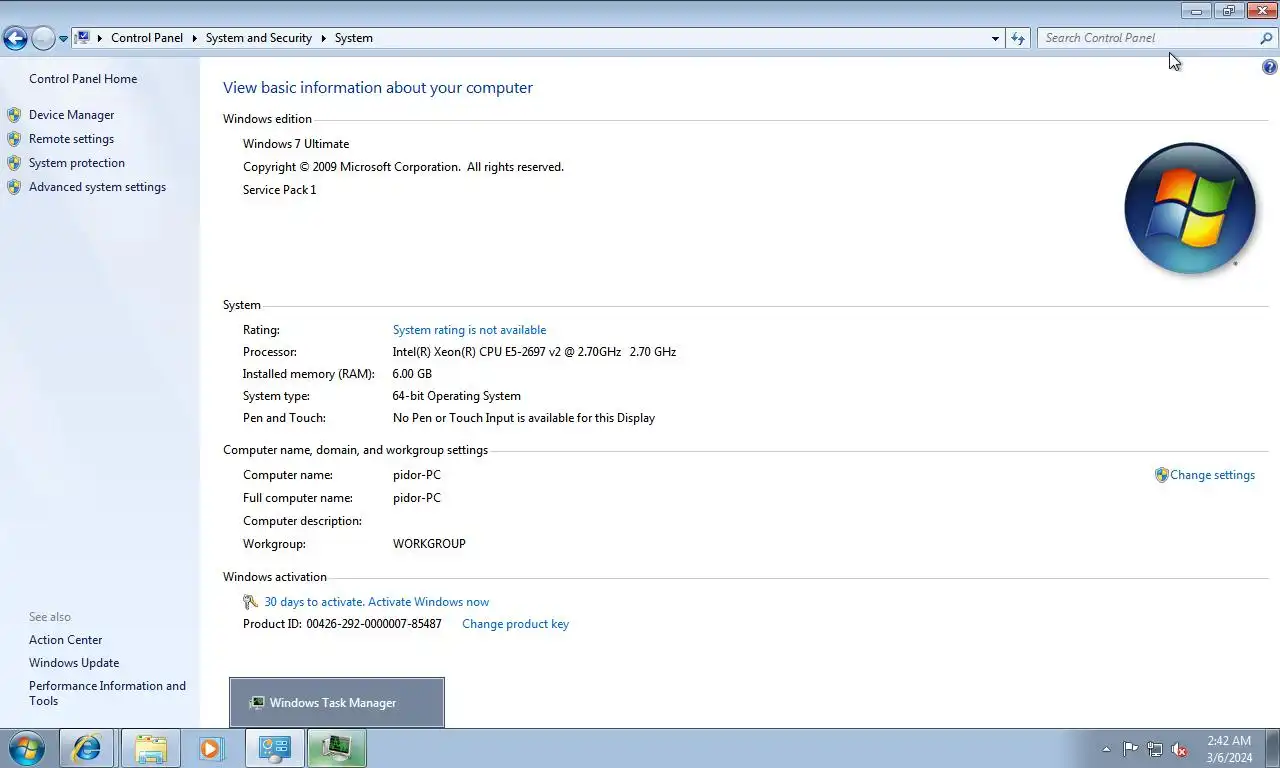The image size is (1280, 768).
Task: Click Change product key link
Action: pos(515,624)
